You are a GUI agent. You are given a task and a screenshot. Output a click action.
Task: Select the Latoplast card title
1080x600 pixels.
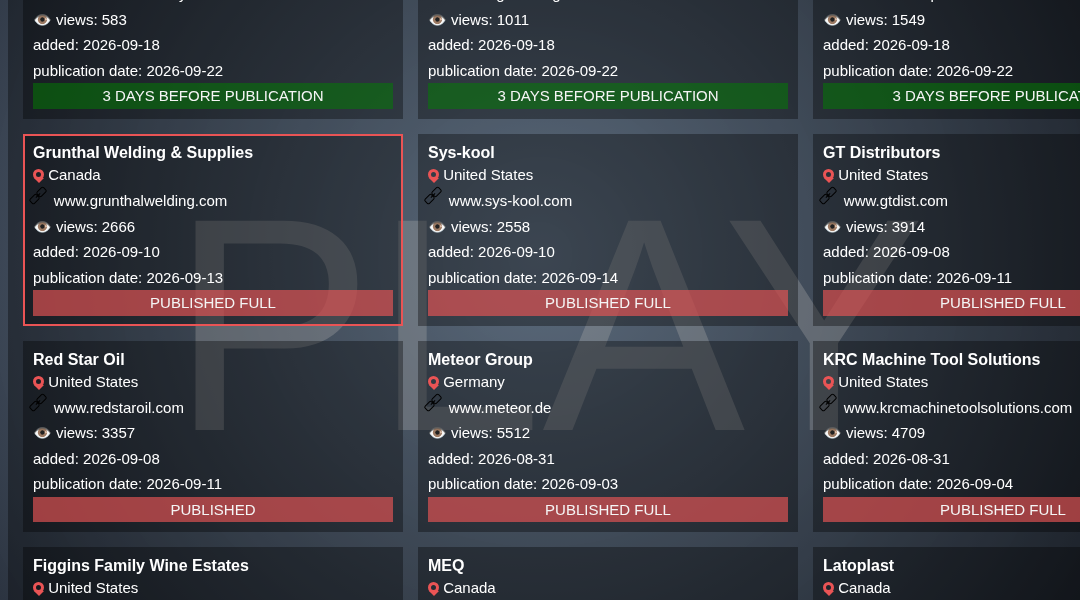pos(858,566)
